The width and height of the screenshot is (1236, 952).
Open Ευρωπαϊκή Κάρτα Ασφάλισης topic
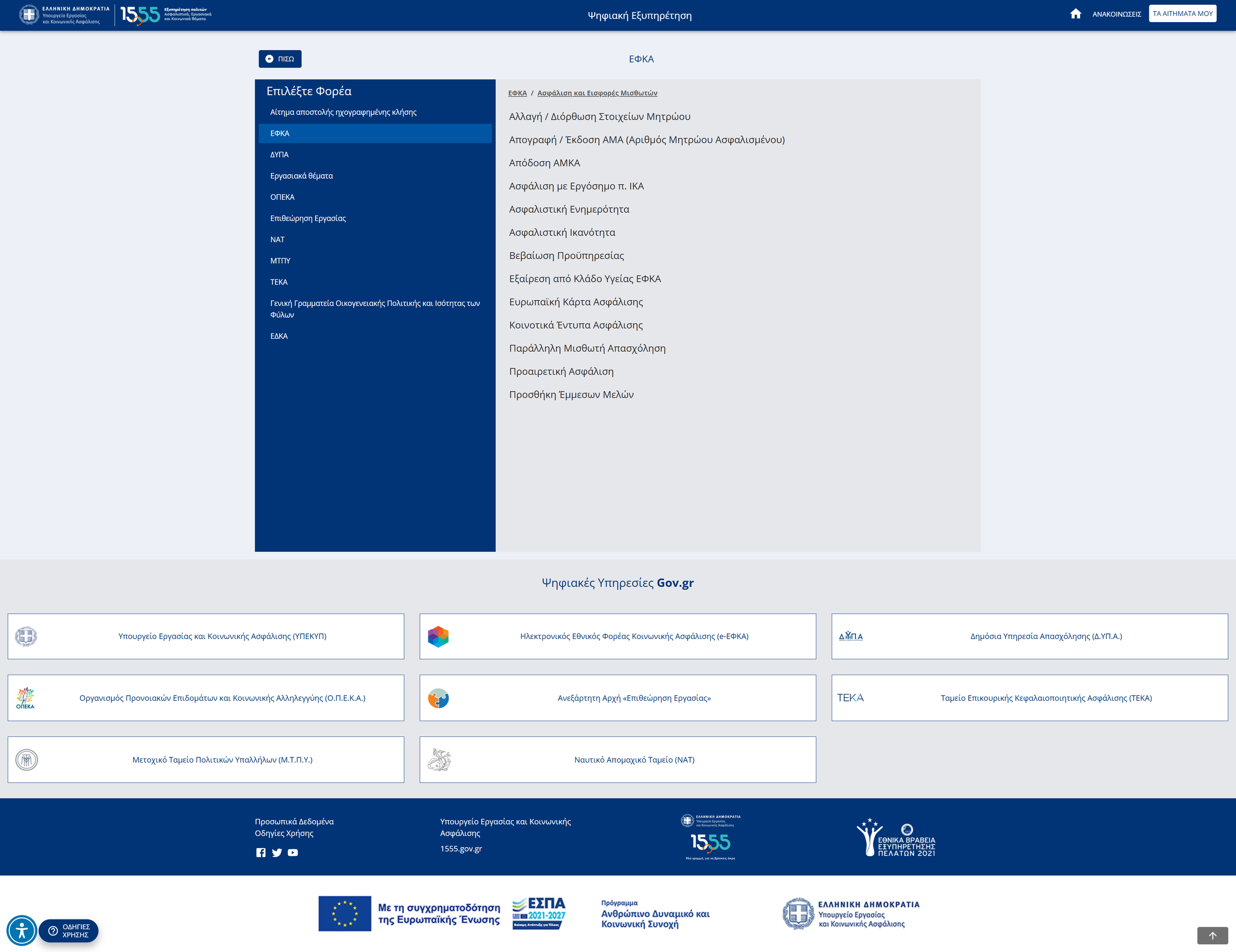(576, 302)
